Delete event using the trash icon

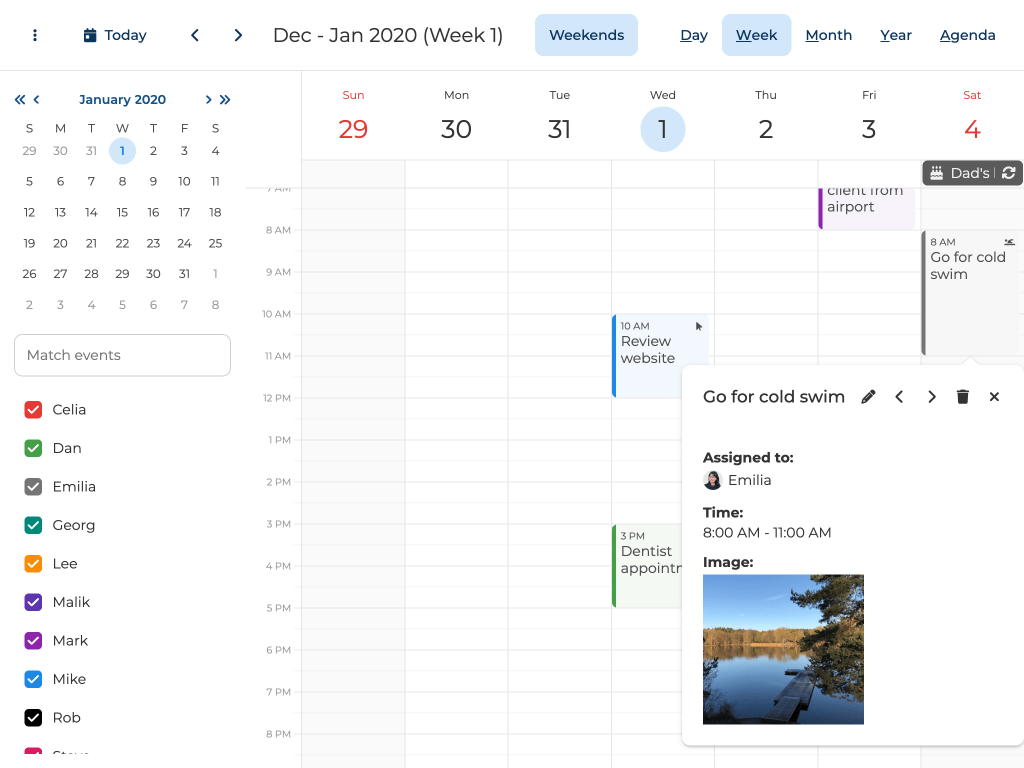click(x=962, y=397)
